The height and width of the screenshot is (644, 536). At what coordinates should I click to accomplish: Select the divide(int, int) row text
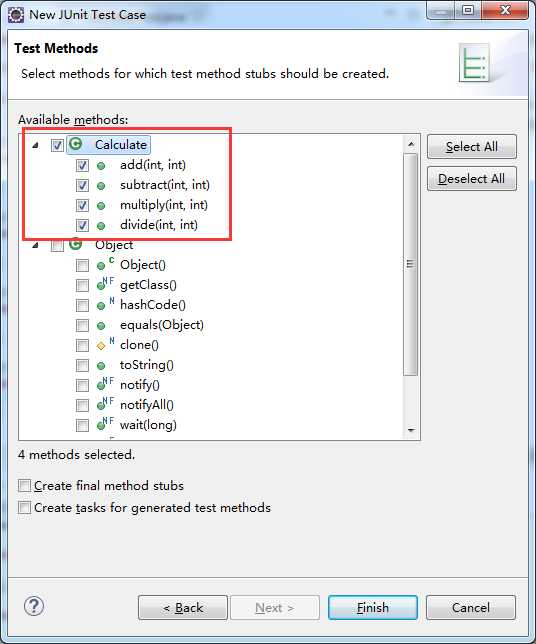coord(159,225)
